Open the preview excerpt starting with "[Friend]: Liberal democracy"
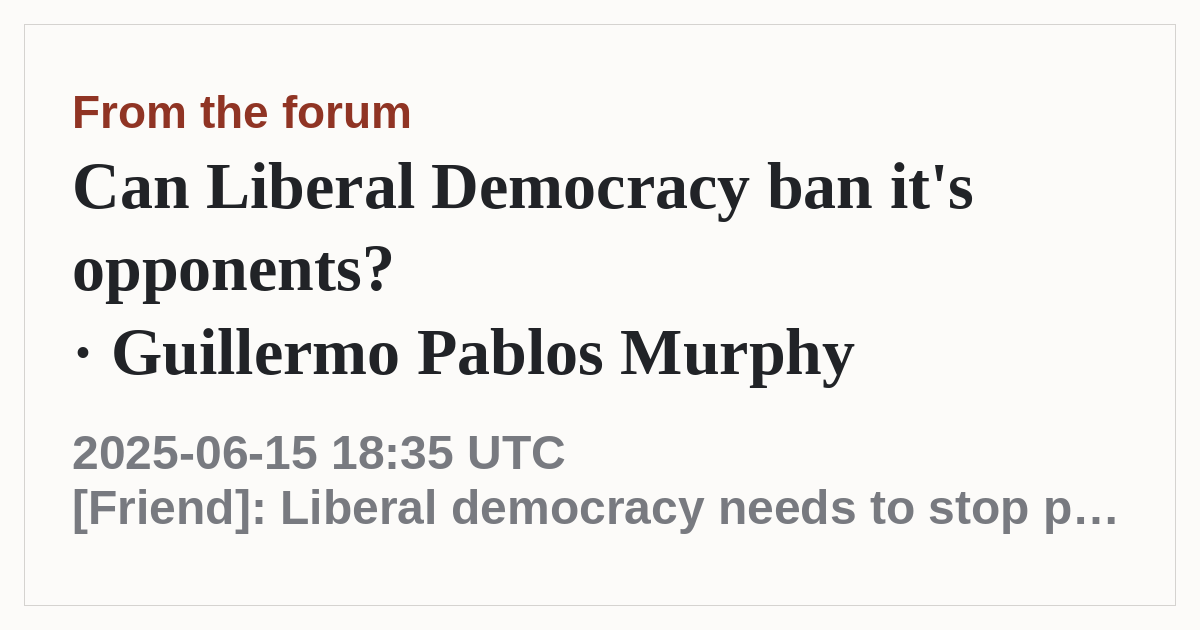 point(595,508)
